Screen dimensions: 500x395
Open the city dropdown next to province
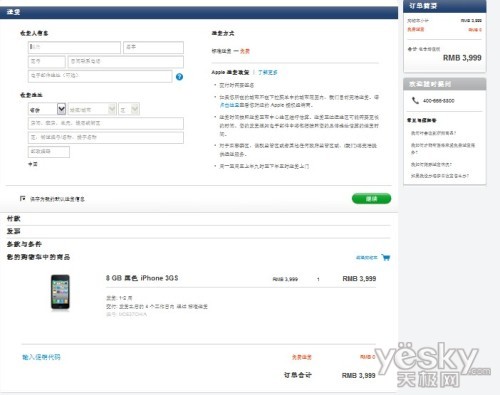[x=92, y=109]
